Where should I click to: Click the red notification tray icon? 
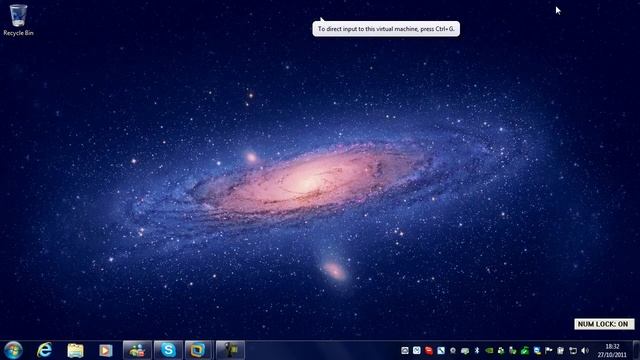[x=429, y=351]
